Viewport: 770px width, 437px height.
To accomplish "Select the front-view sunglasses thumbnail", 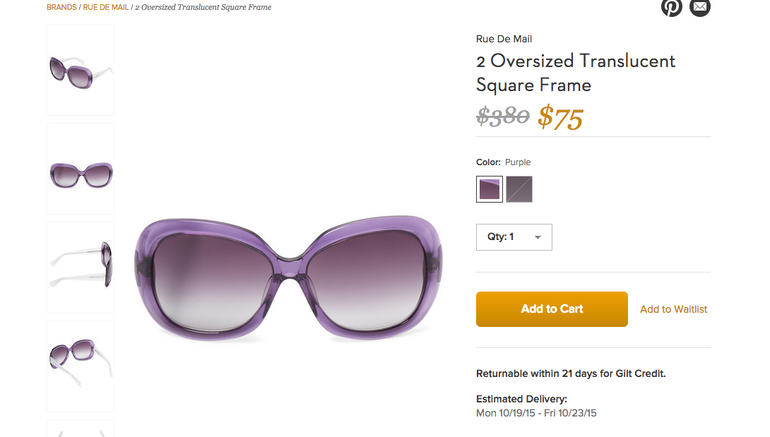I will click(x=80, y=169).
